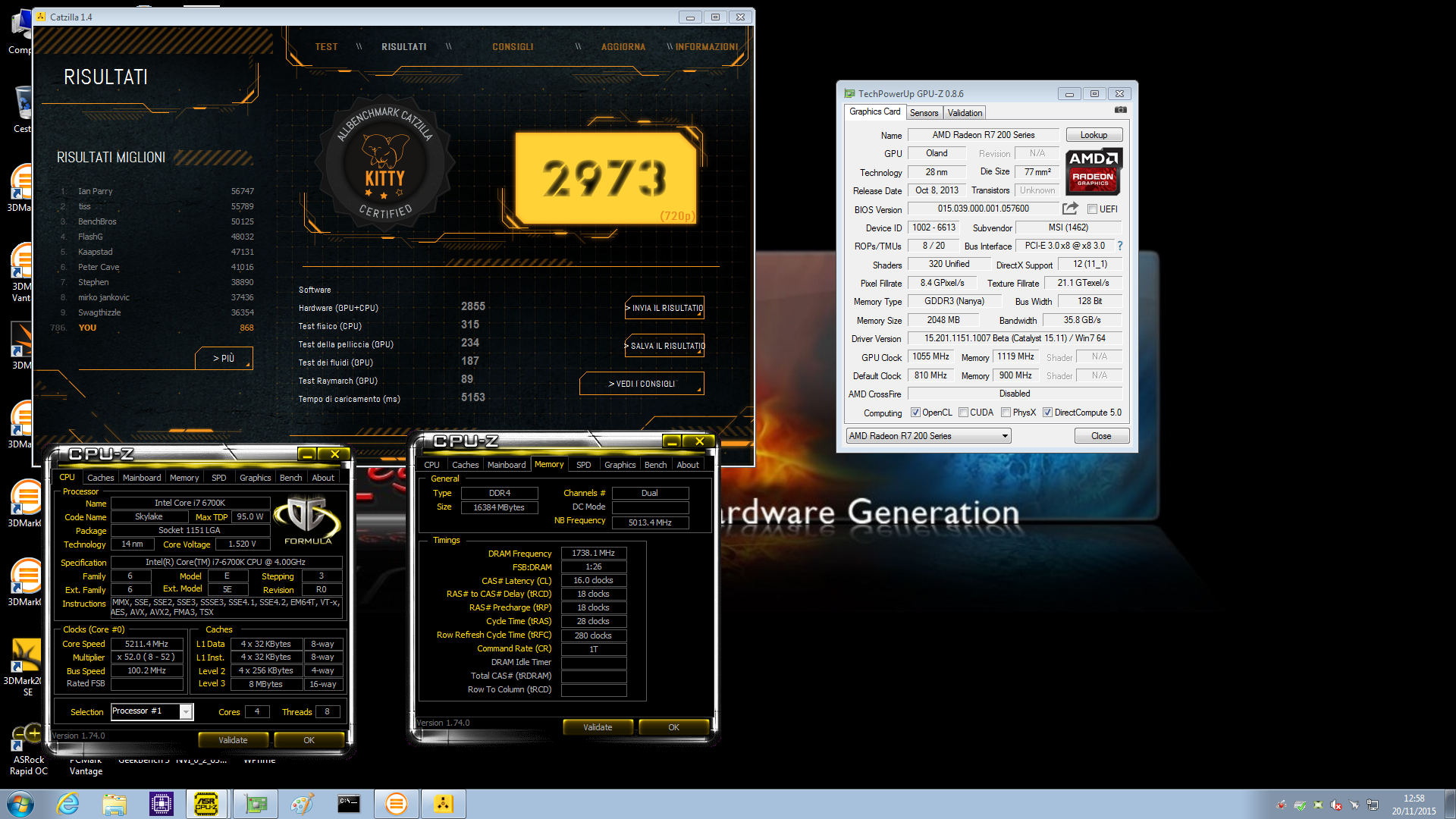Click Validate in the left CPU-Z window
Image resolution: width=1456 pixels, height=819 pixels.
click(233, 740)
